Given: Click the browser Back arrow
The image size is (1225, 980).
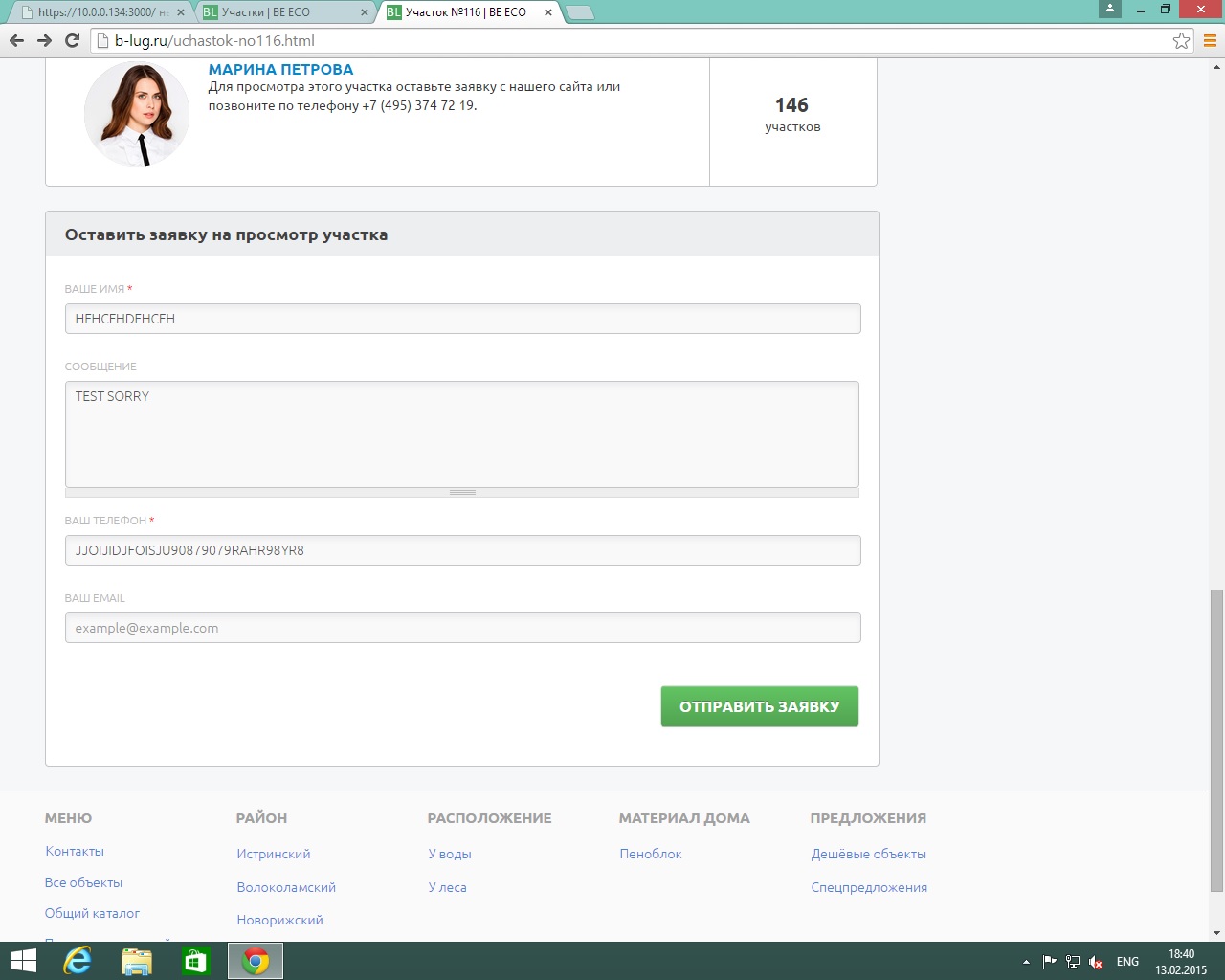Looking at the screenshot, I should [x=16, y=40].
